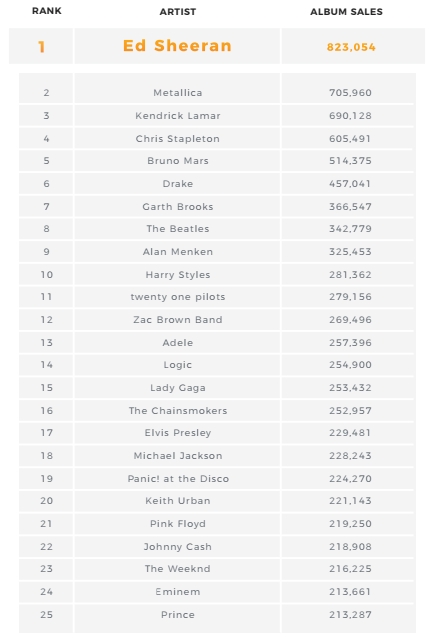
Task: Click the Pink Floyd artist cell
Action: 177,524
